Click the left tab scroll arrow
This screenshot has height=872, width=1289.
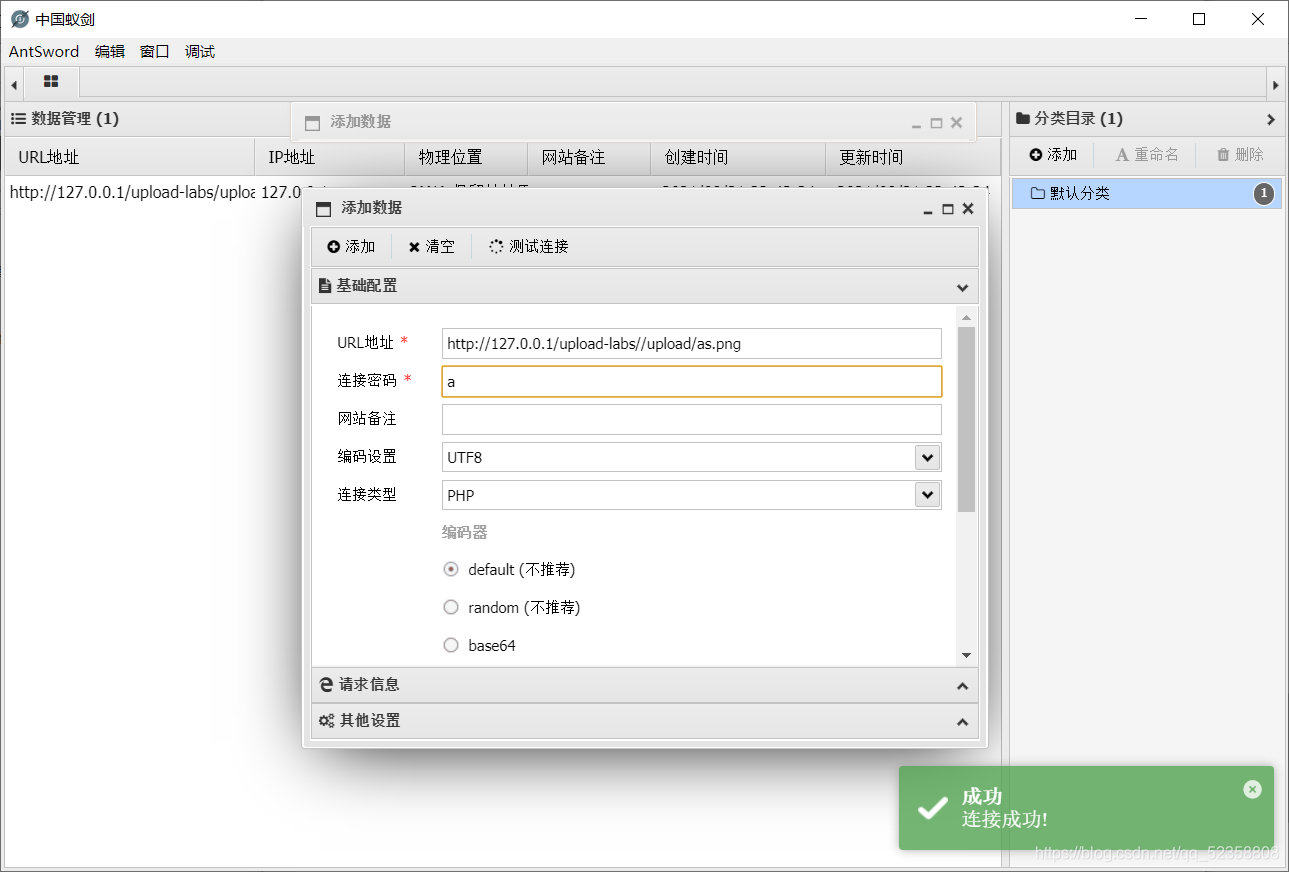pyautogui.click(x=13, y=85)
